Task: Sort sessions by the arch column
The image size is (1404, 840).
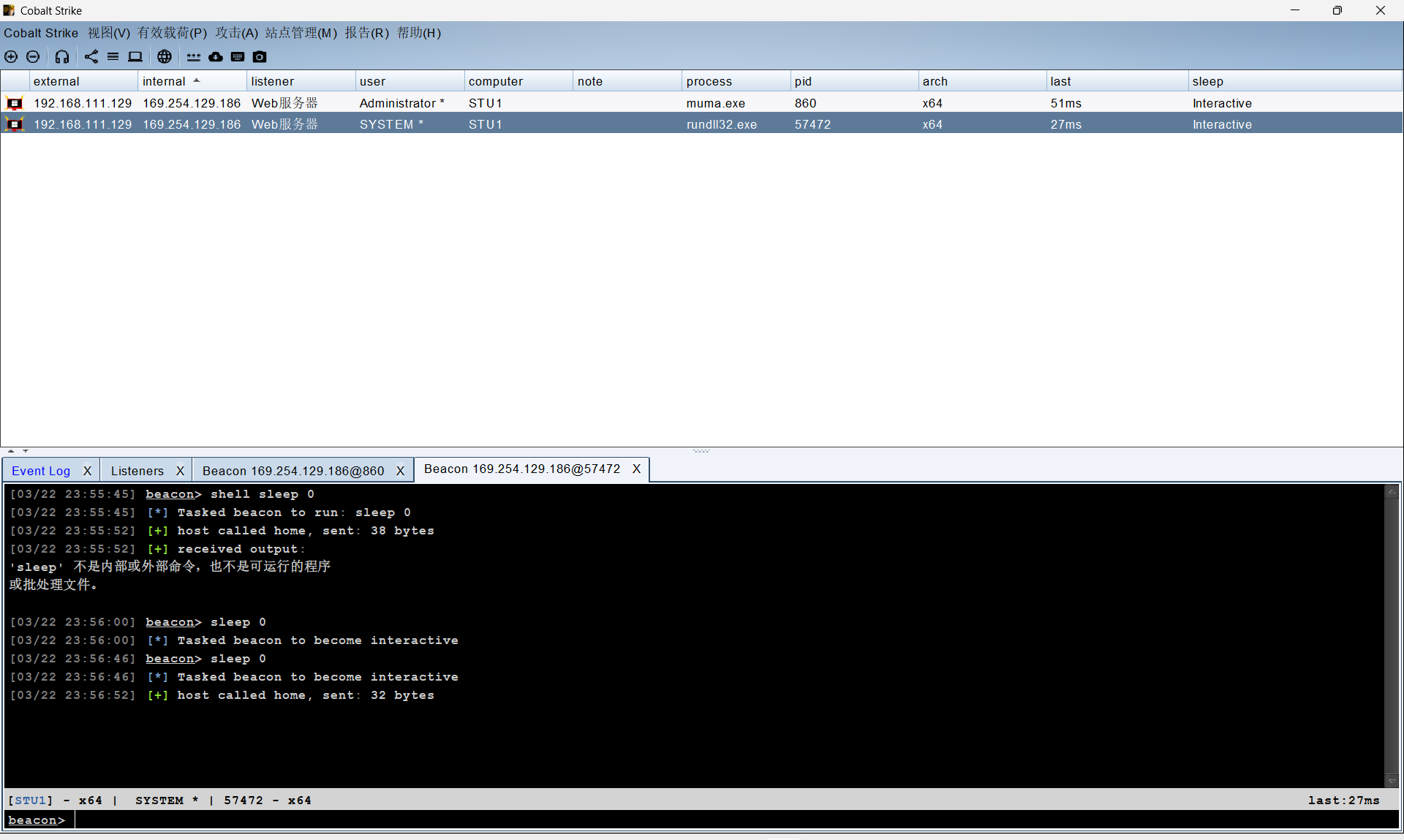Action: (983, 81)
